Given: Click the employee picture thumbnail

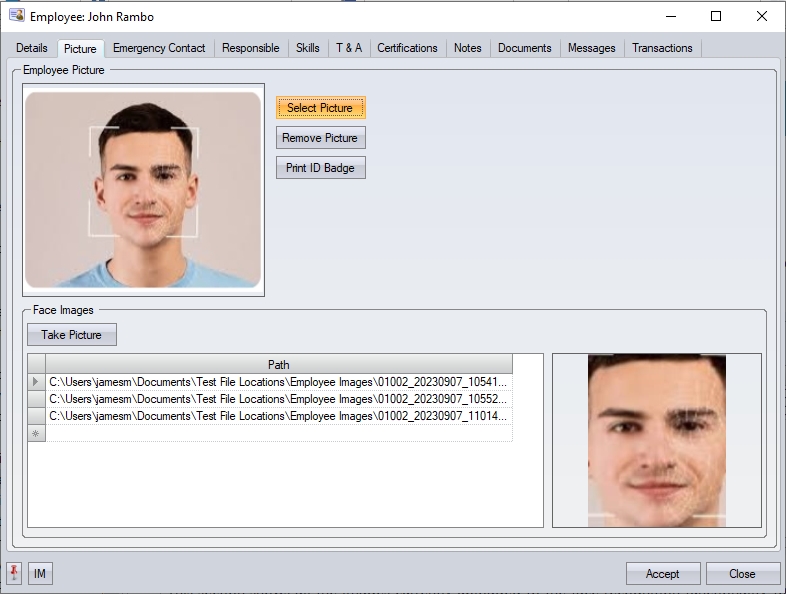Looking at the screenshot, I should tap(143, 190).
